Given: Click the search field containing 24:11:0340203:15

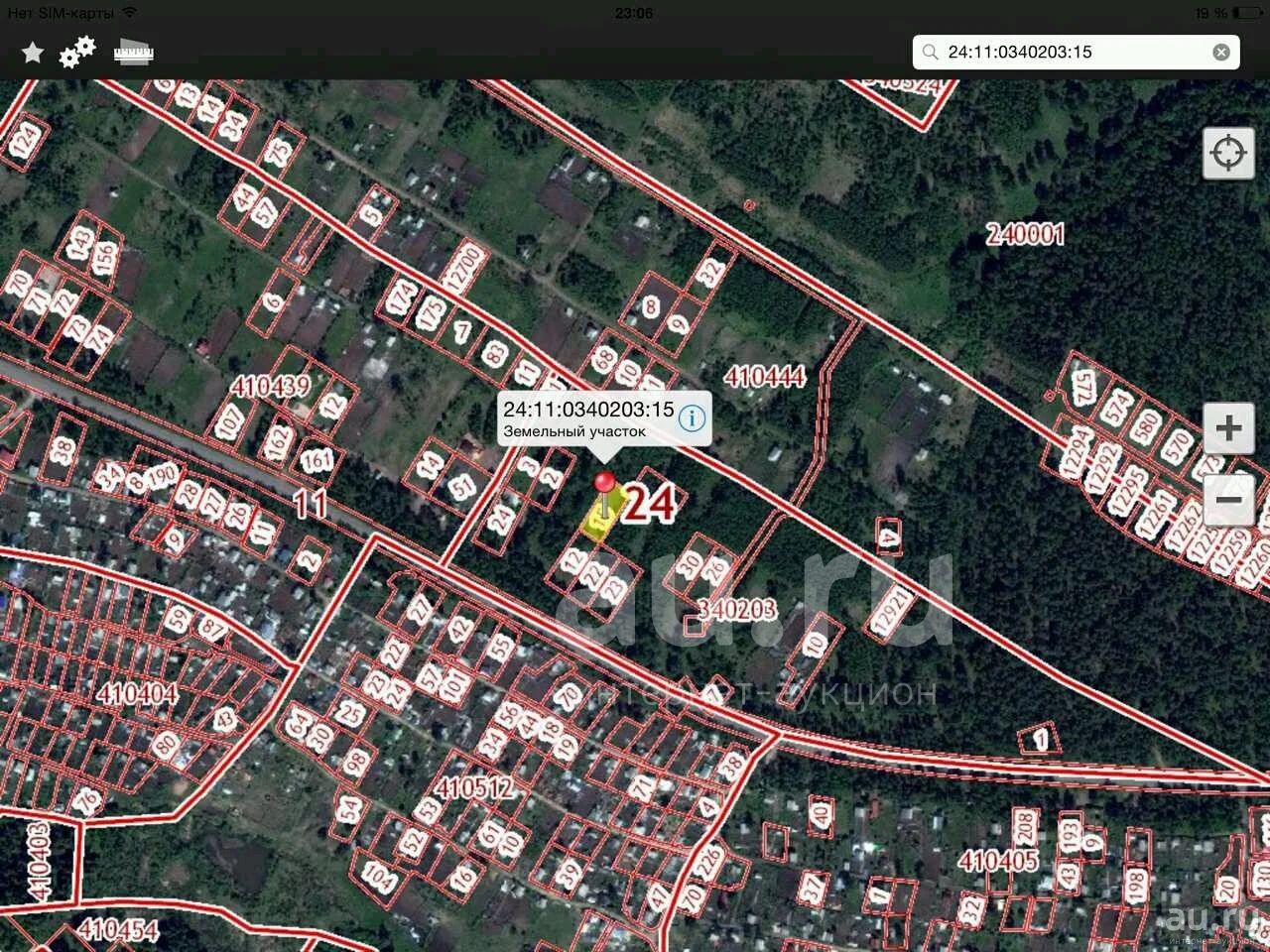Looking at the screenshot, I should pos(1076,53).
